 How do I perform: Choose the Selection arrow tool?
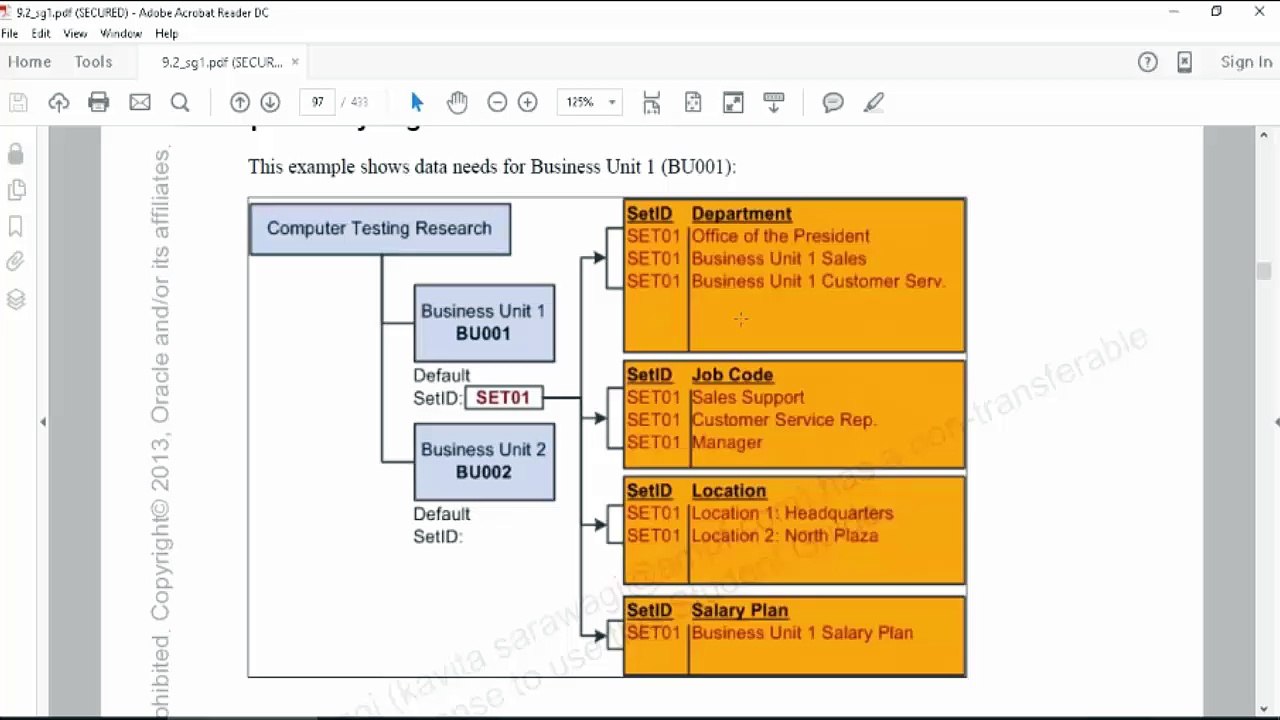[x=417, y=102]
